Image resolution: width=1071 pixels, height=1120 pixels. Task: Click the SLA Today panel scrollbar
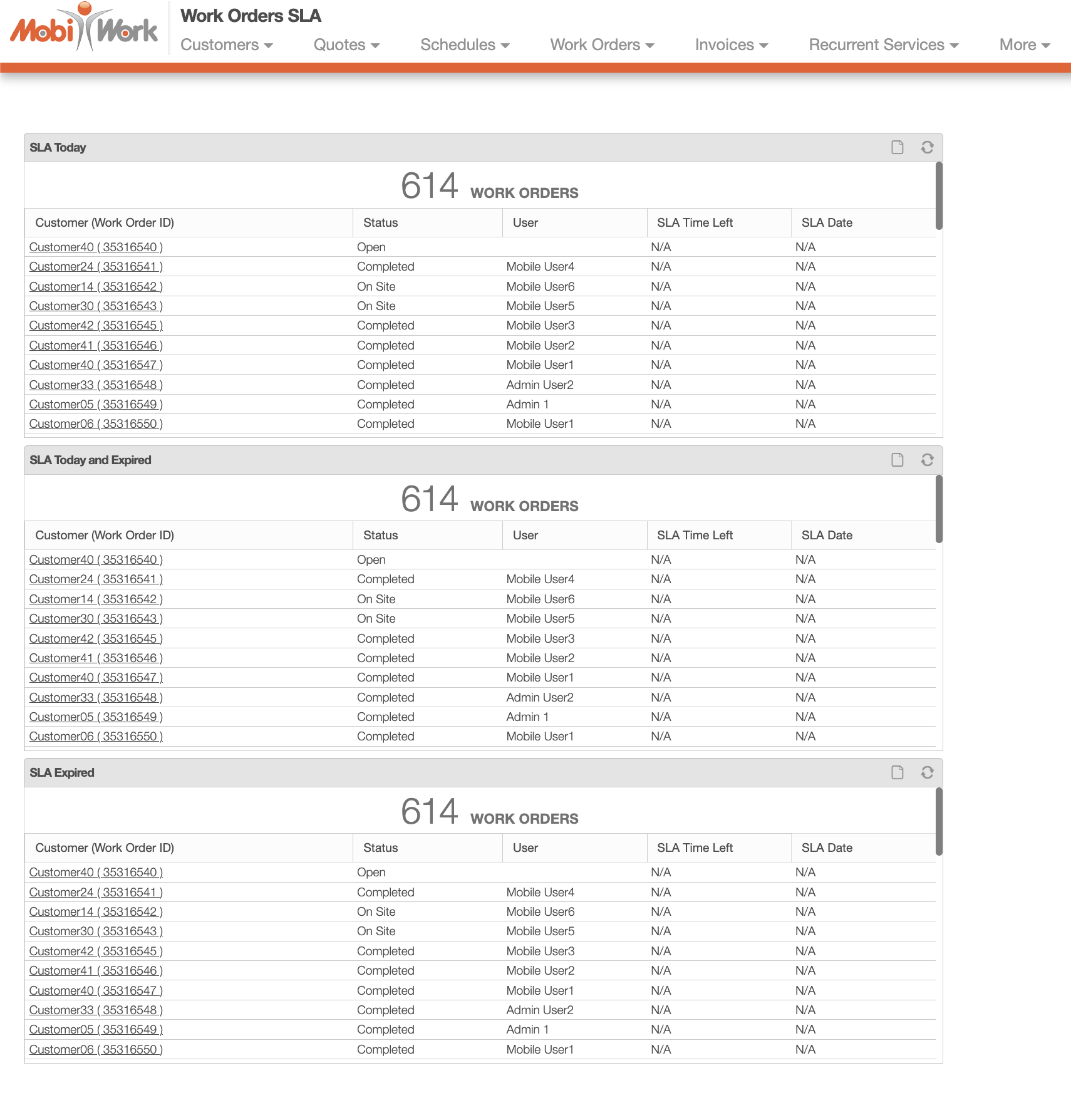938,196
